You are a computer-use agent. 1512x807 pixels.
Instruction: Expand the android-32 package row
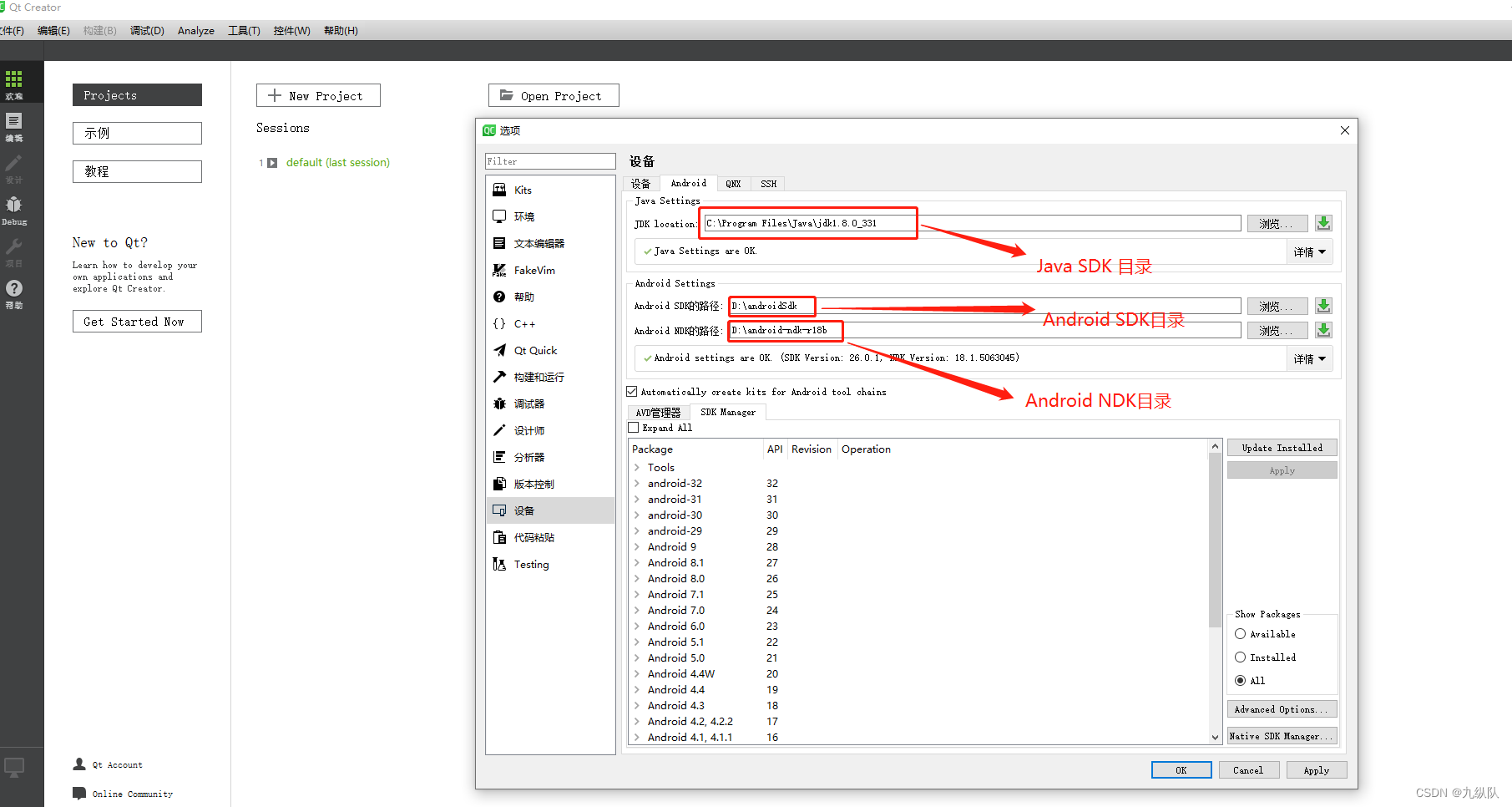click(637, 484)
